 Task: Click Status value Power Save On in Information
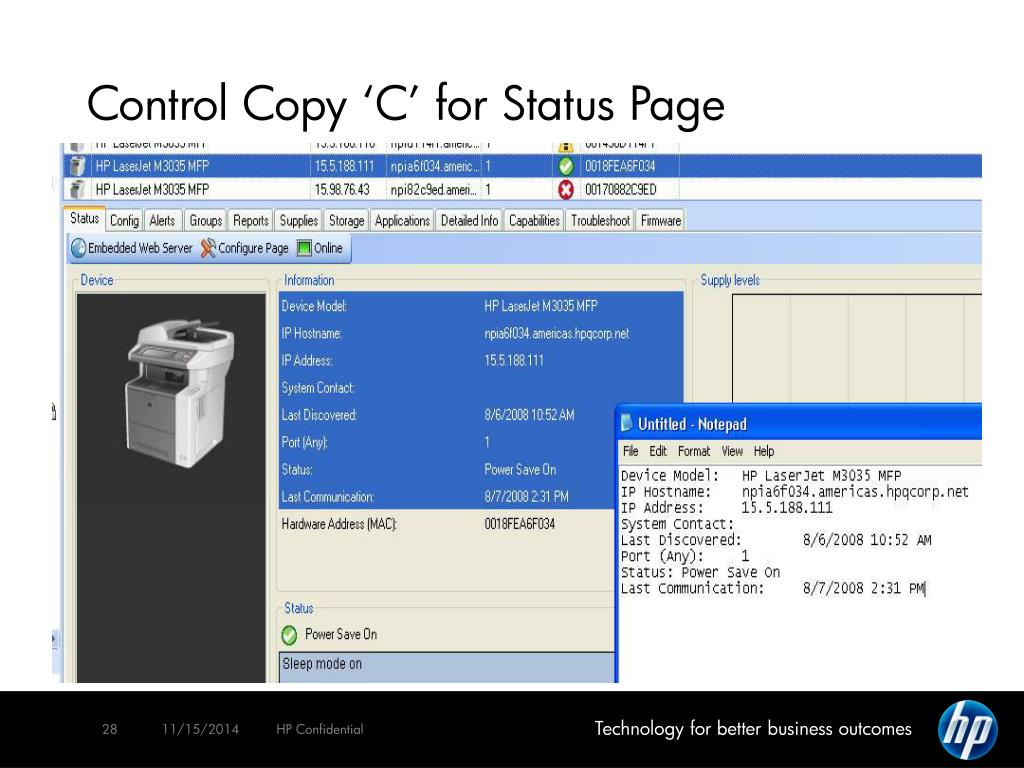tap(520, 470)
